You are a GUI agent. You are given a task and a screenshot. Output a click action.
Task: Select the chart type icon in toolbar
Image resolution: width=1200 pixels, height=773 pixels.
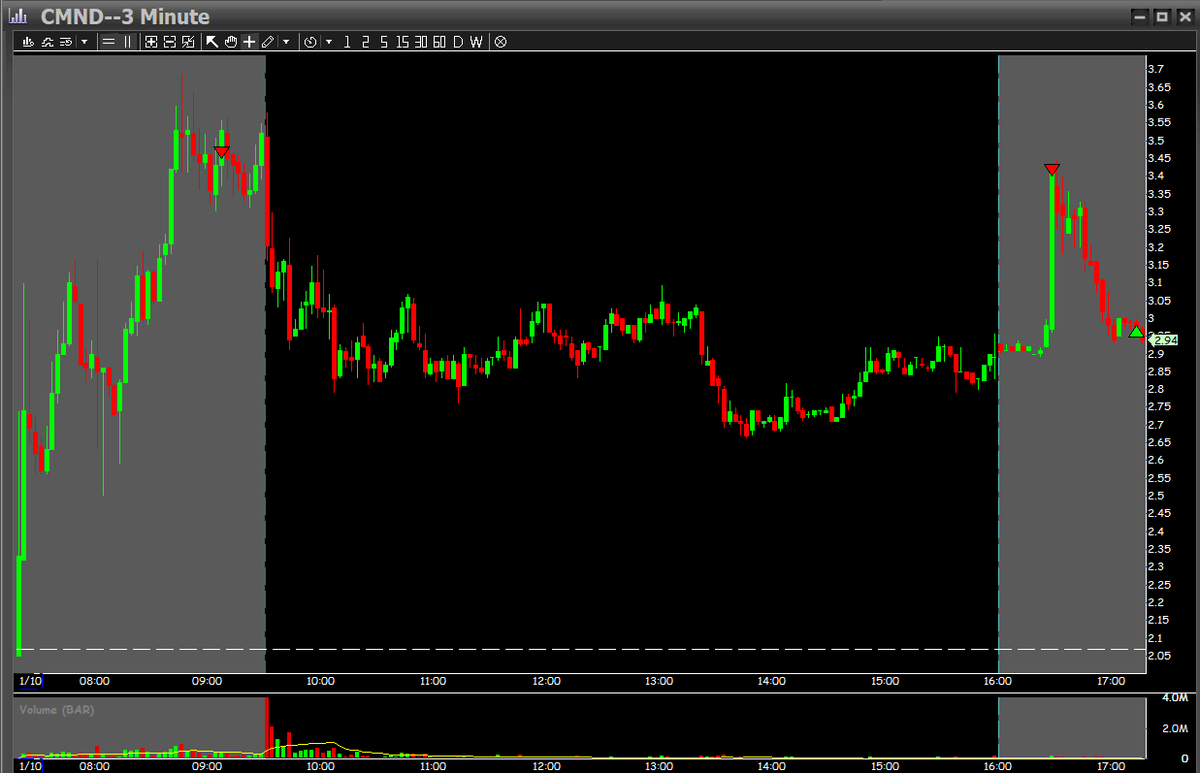coord(28,42)
